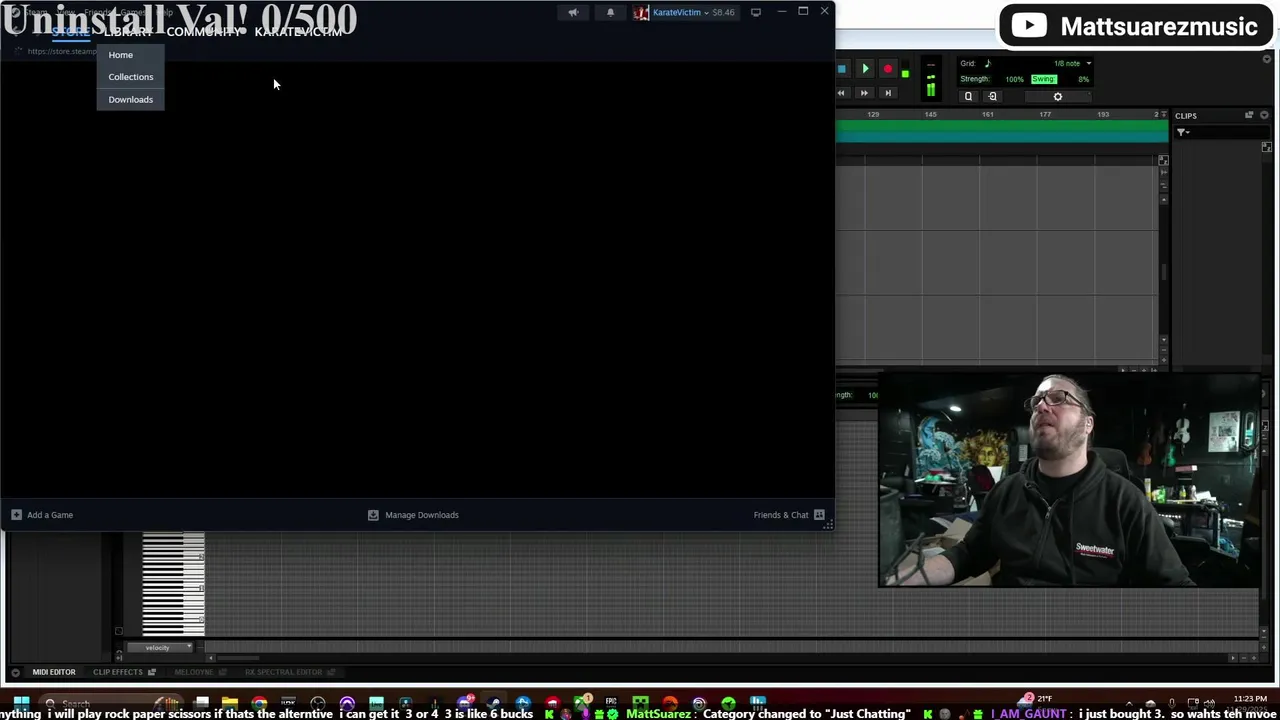Open the velocity lane dropdown
The width and height of the screenshot is (1280, 720).
coord(159,647)
